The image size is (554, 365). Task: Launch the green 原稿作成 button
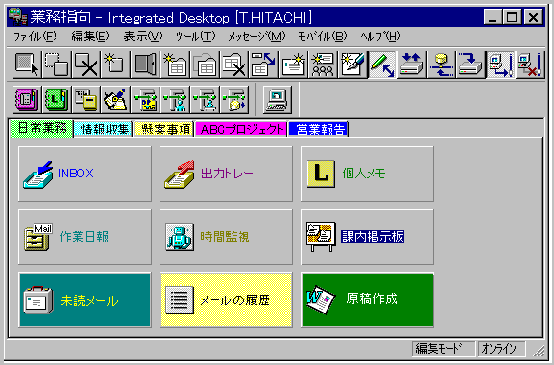367,300
